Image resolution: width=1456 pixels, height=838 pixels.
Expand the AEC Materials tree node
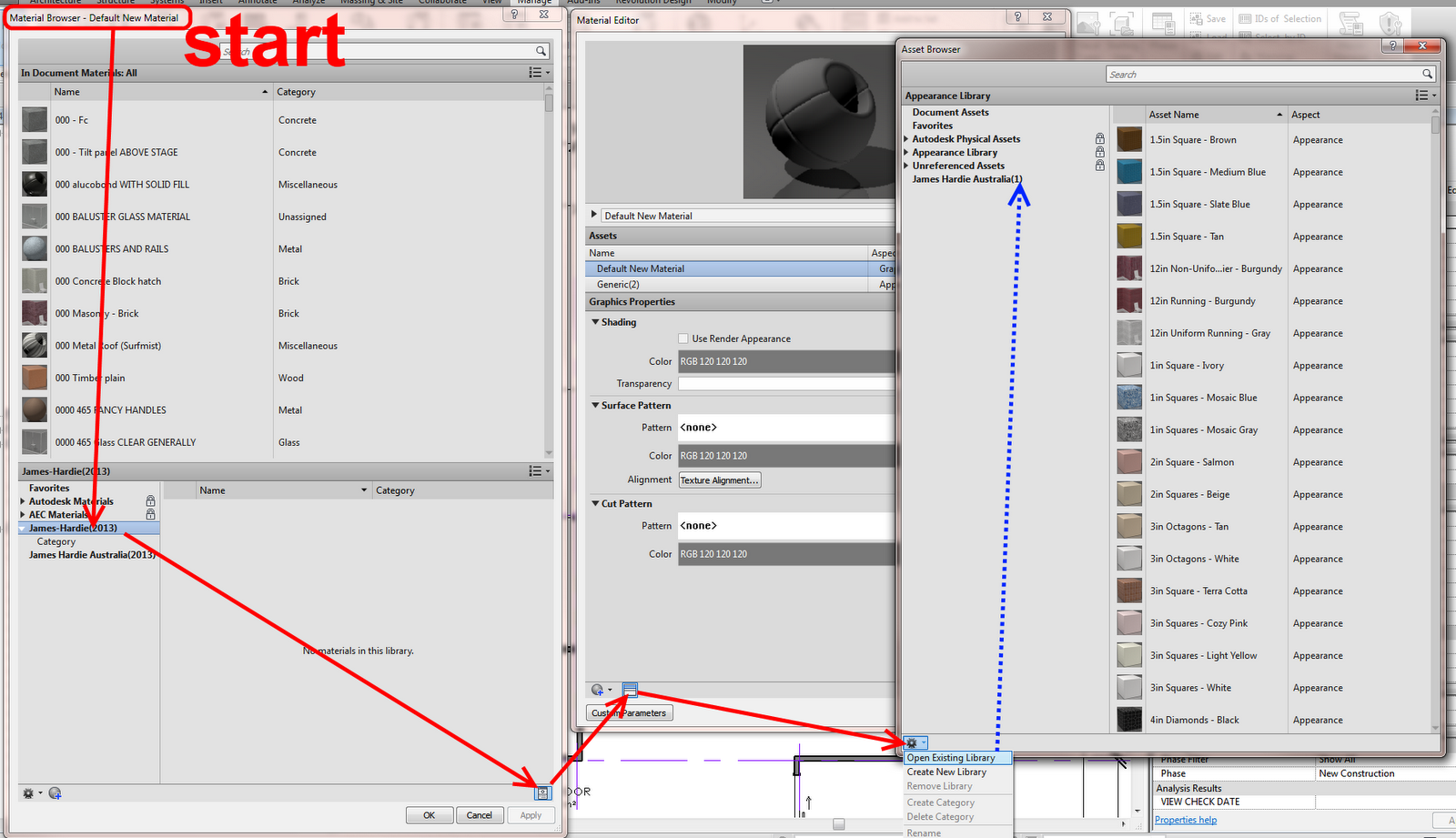[x=23, y=515]
